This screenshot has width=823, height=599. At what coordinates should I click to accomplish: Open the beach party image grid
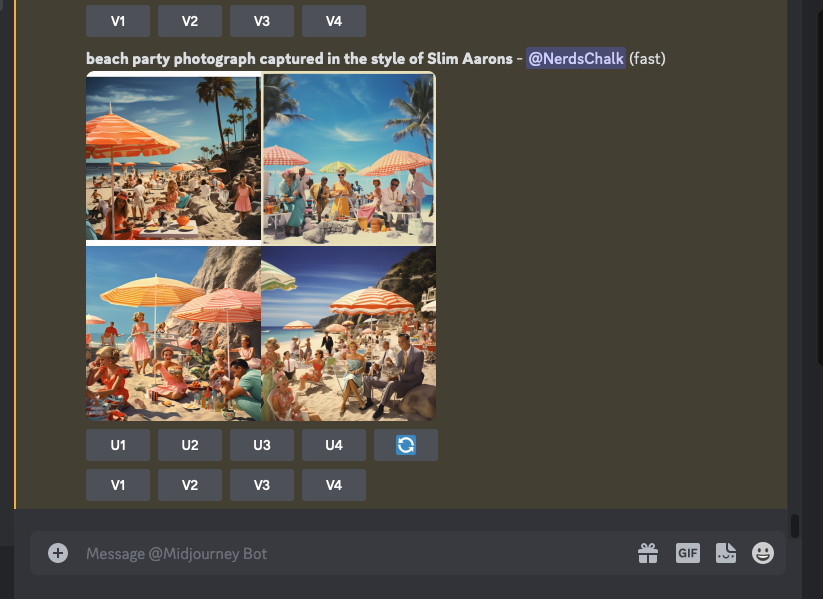click(261, 246)
